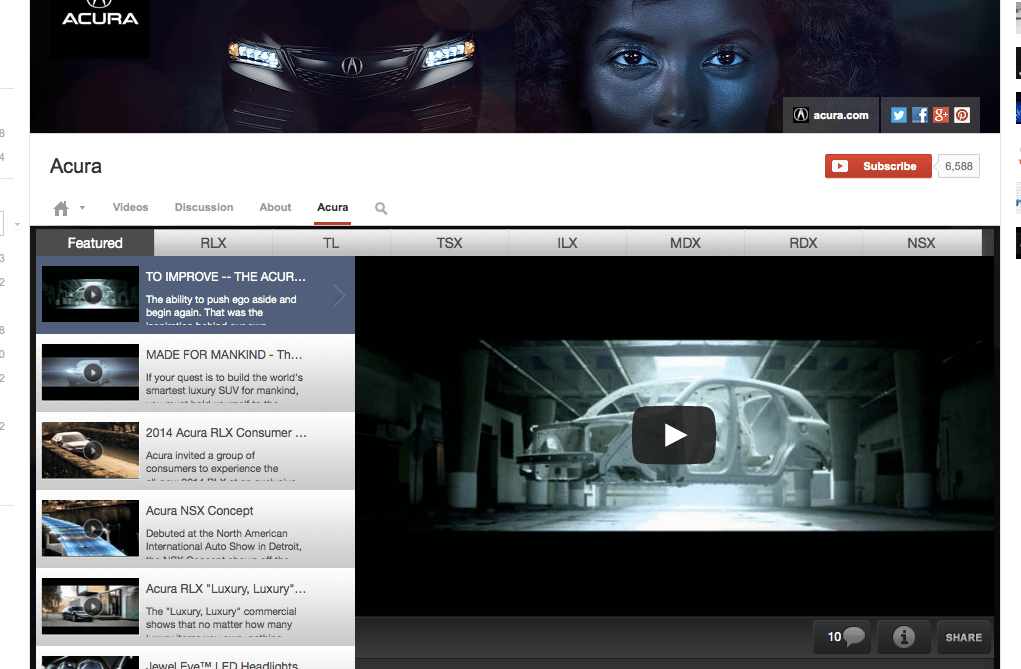Click arrow on selected TO IMPROVE item

coord(339,295)
